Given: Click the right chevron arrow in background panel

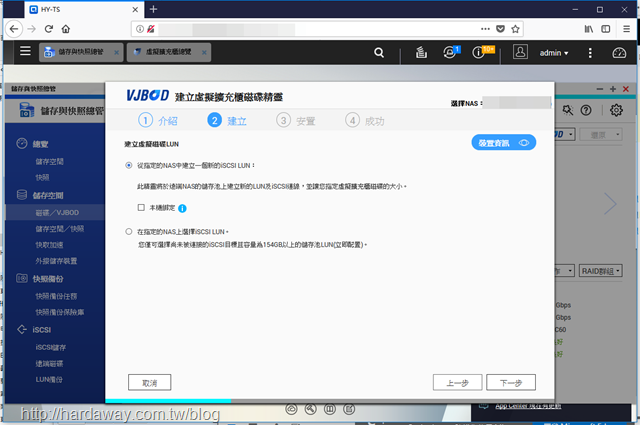Looking at the screenshot, I should tap(610, 203).
